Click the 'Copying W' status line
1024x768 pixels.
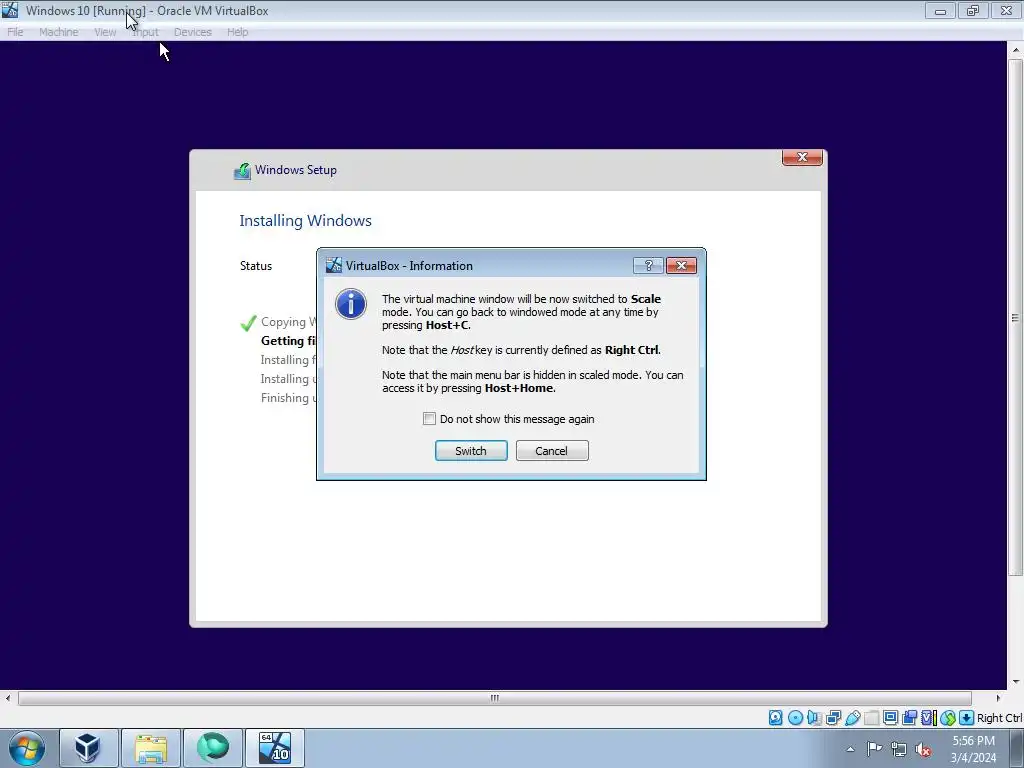288,322
